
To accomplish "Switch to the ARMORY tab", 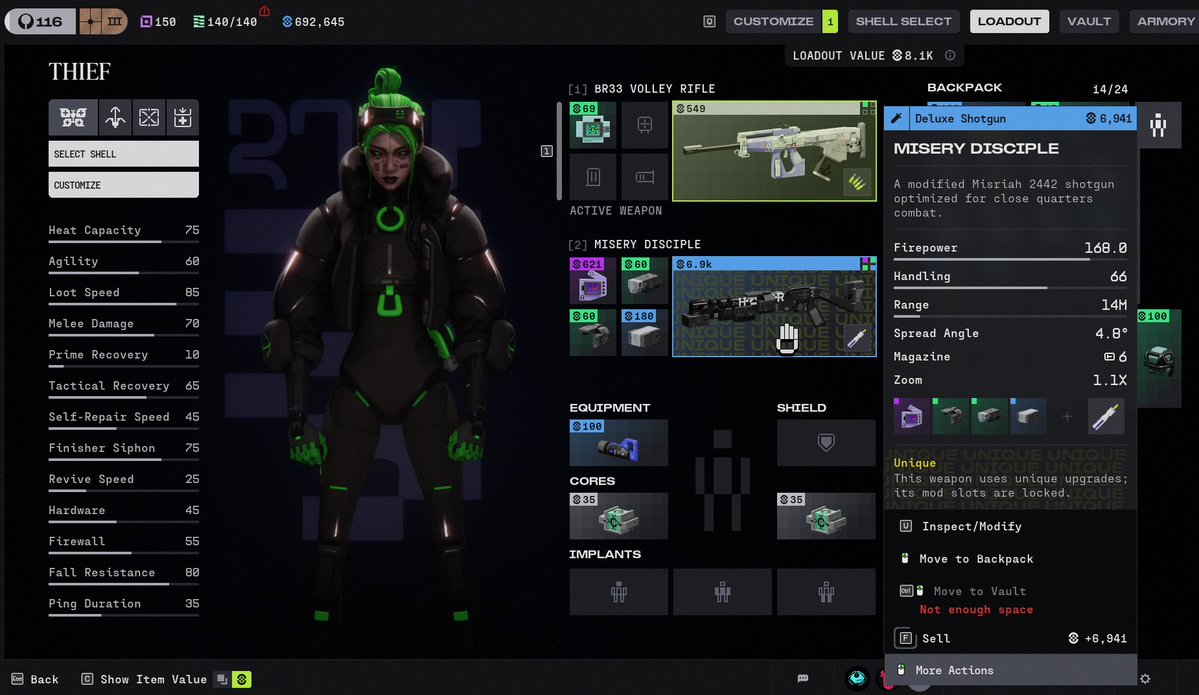I will point(1165,21).
